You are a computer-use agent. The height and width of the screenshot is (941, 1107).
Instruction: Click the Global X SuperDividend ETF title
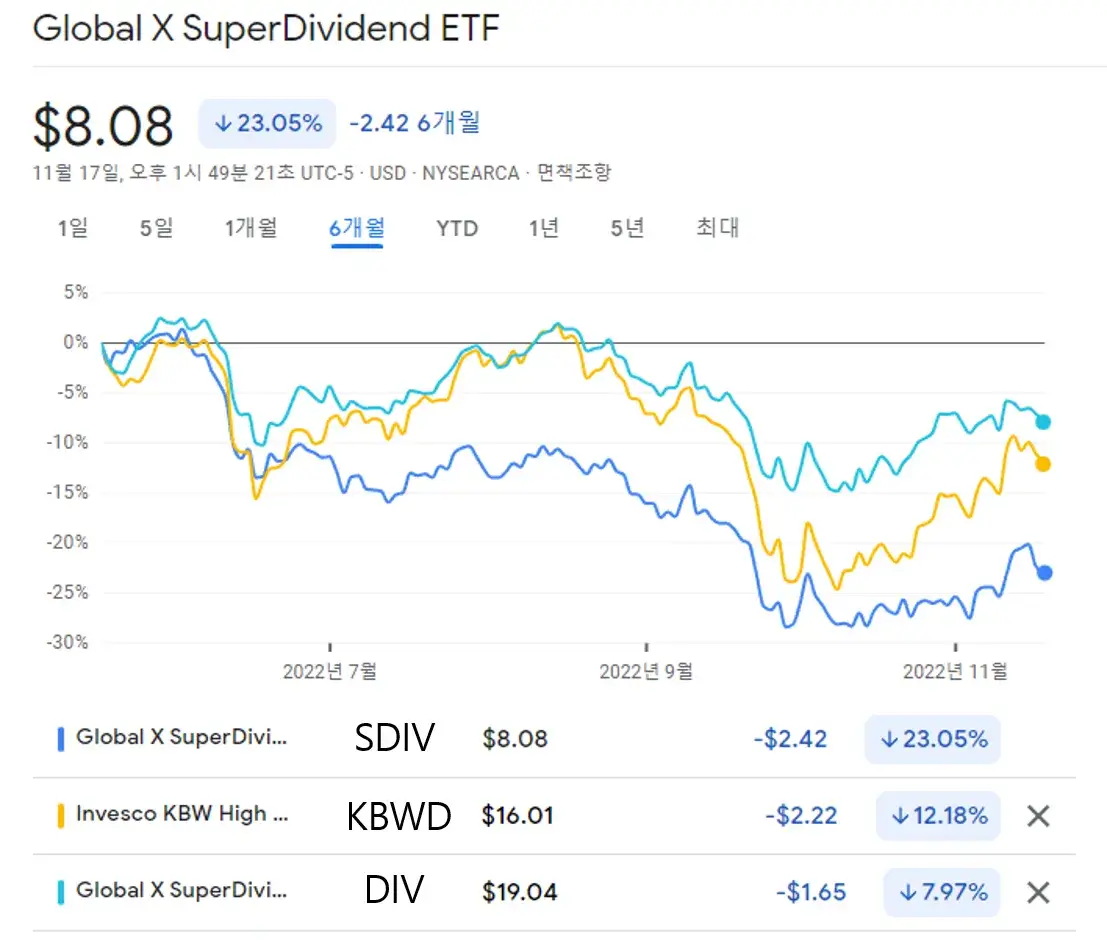pos(266,29)
